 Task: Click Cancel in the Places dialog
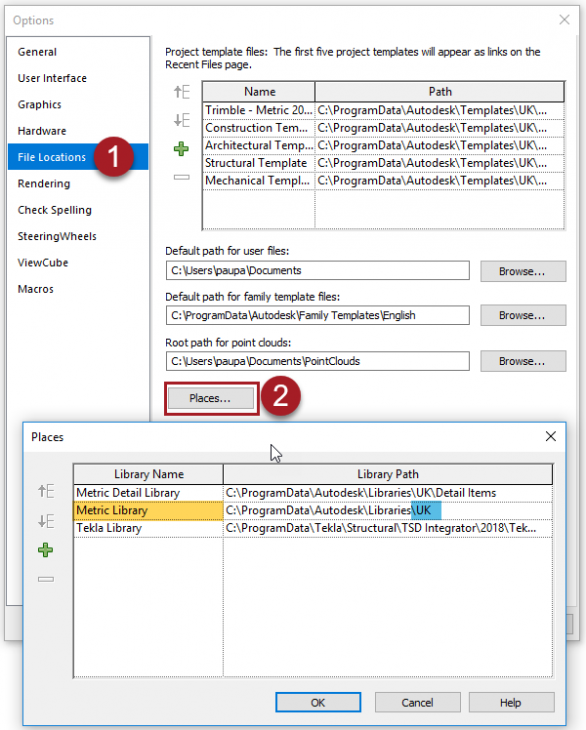(x=418, y=702)
